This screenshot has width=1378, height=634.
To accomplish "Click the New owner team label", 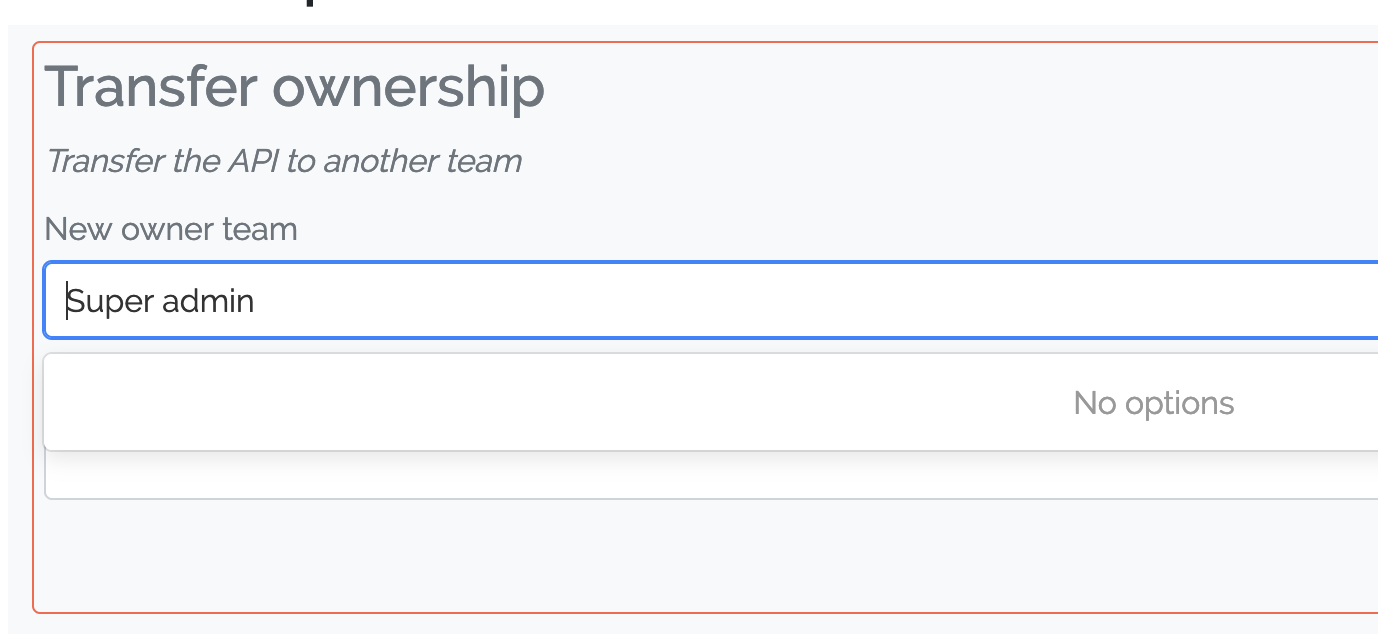I will (x=171, y=229).
